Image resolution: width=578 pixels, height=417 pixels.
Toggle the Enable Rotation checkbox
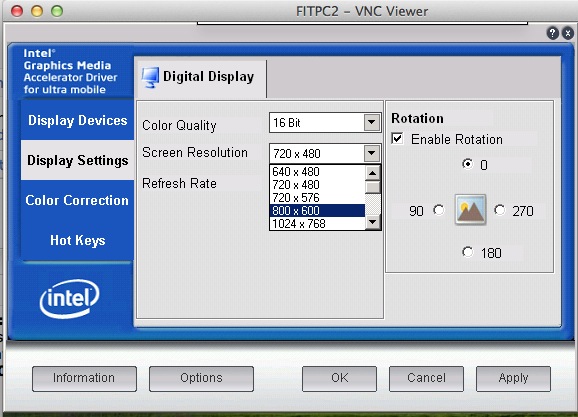point(397,139)
